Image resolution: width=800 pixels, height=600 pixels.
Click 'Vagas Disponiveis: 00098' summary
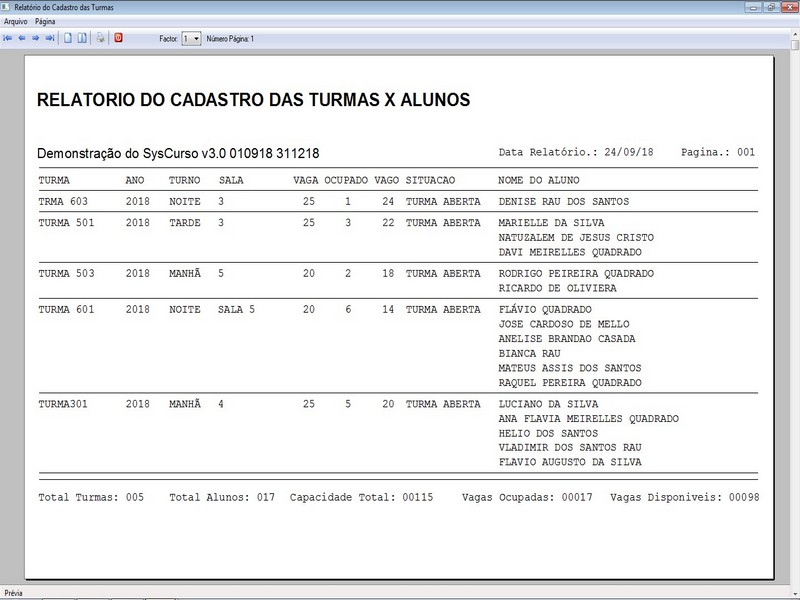pos(685,497)
